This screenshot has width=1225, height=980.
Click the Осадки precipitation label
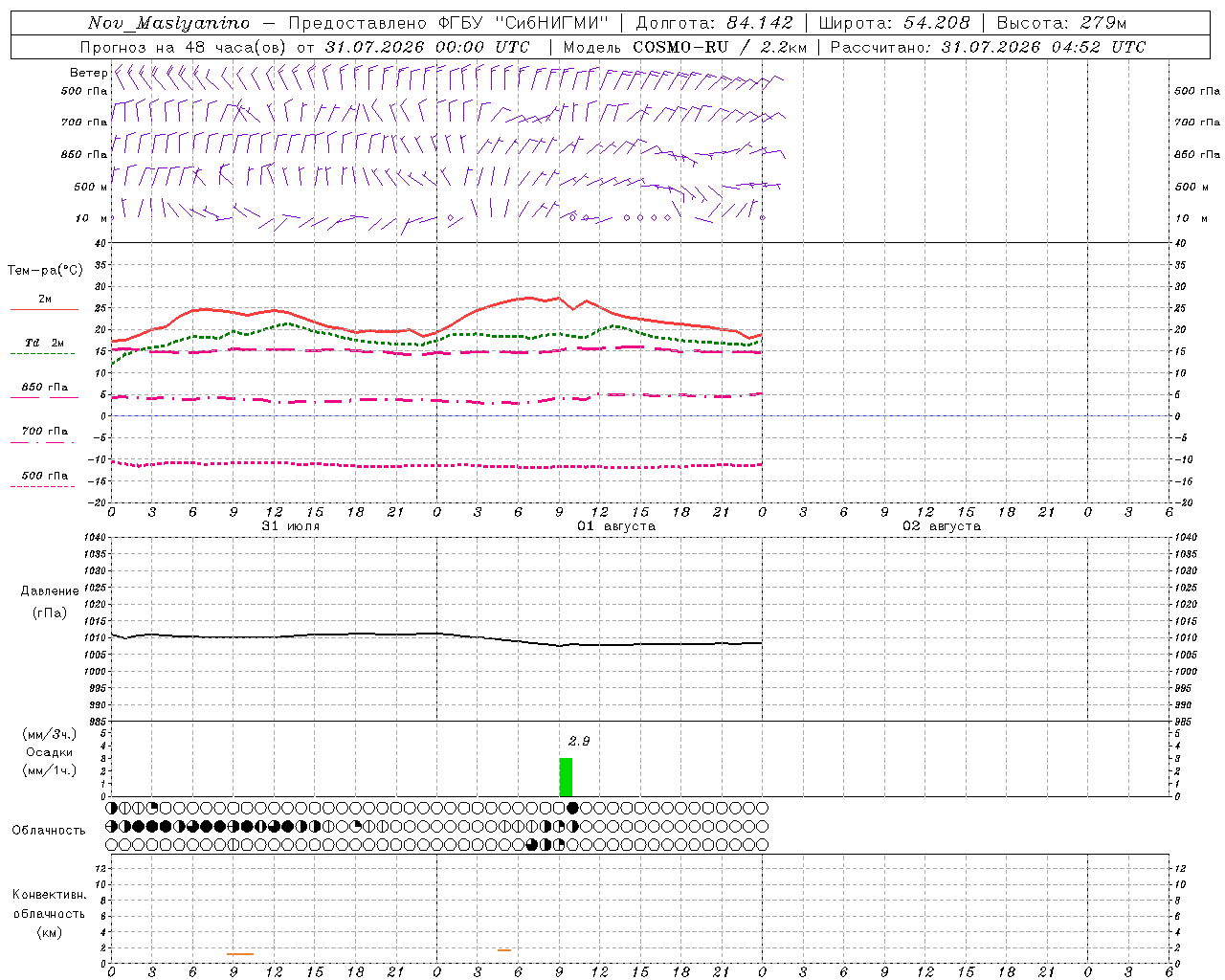click(x=49, y=752)
